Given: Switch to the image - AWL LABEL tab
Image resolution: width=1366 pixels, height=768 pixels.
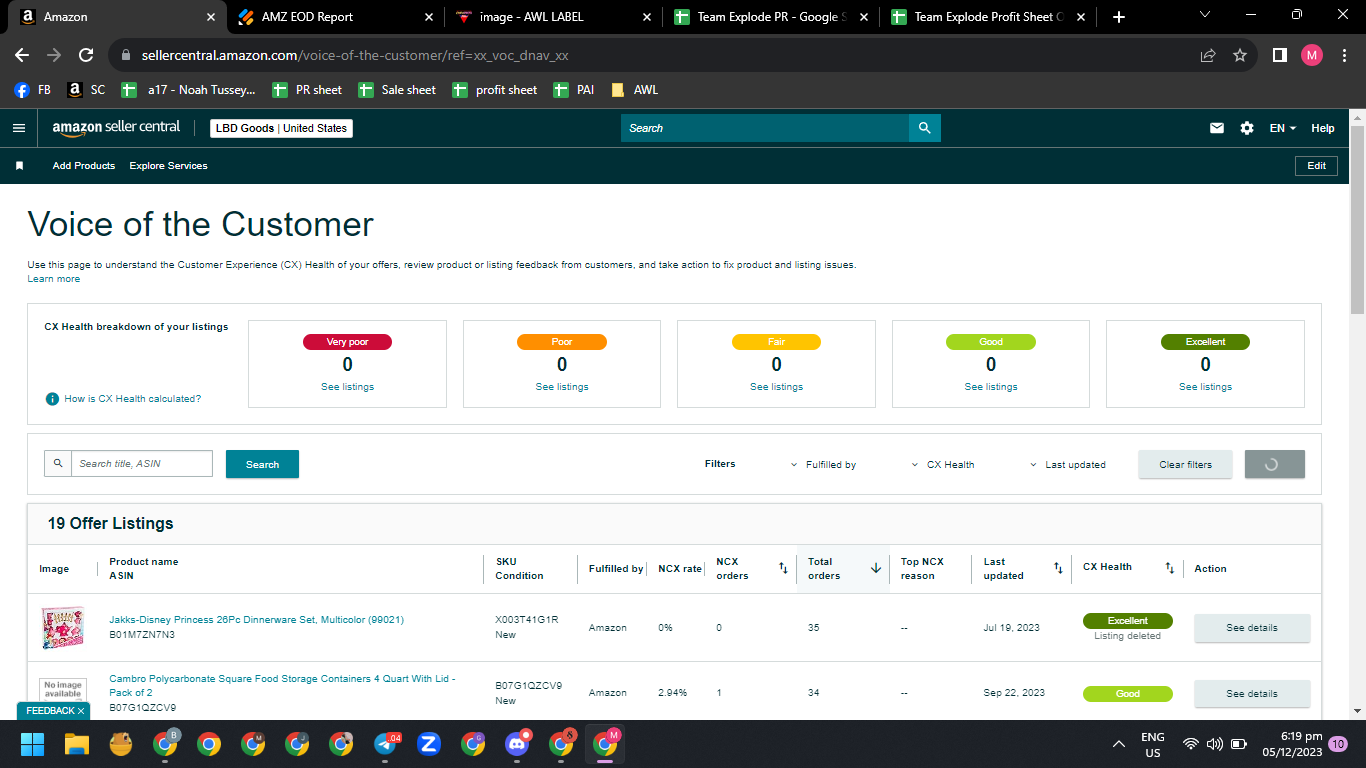Looking at the screenshot, I should (x=553, y=17).
